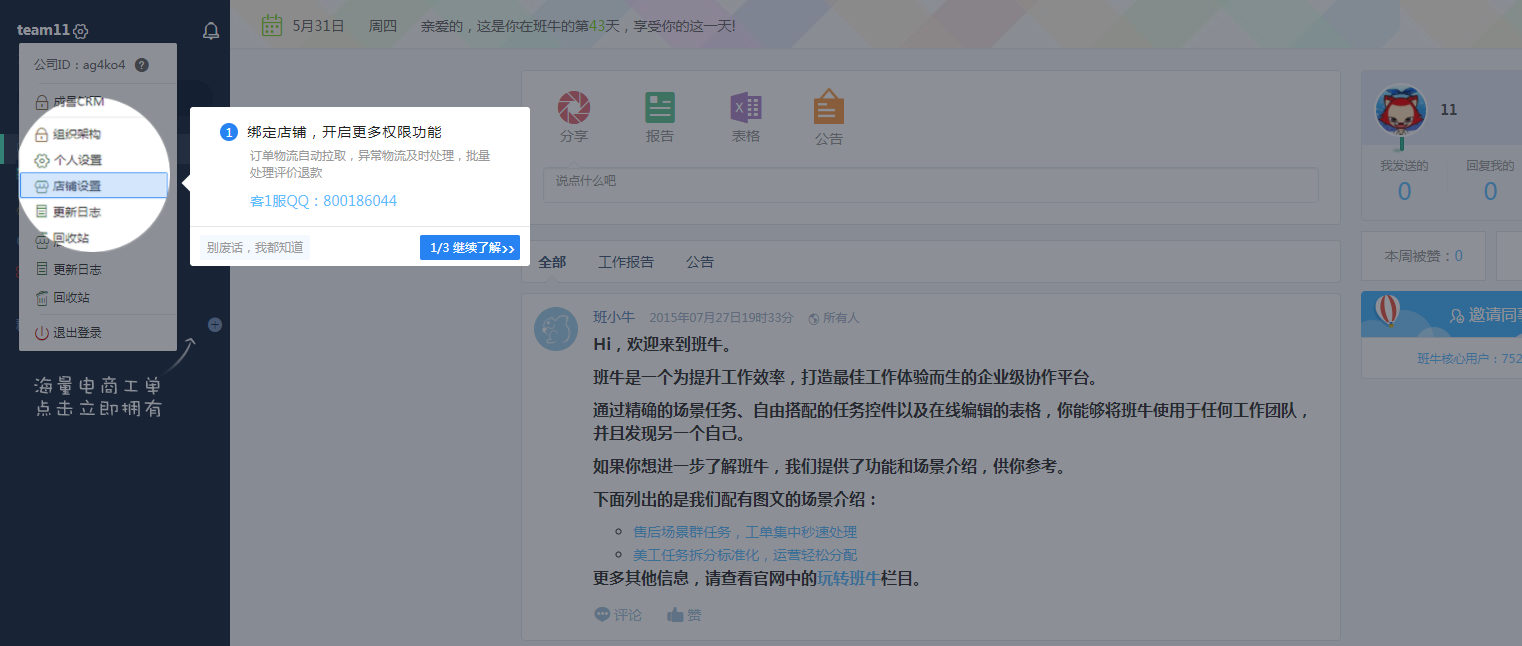Switch to the 公告 feed tab
The width and height of the screenshot is (1522, 646).
[x=700, y=262]
